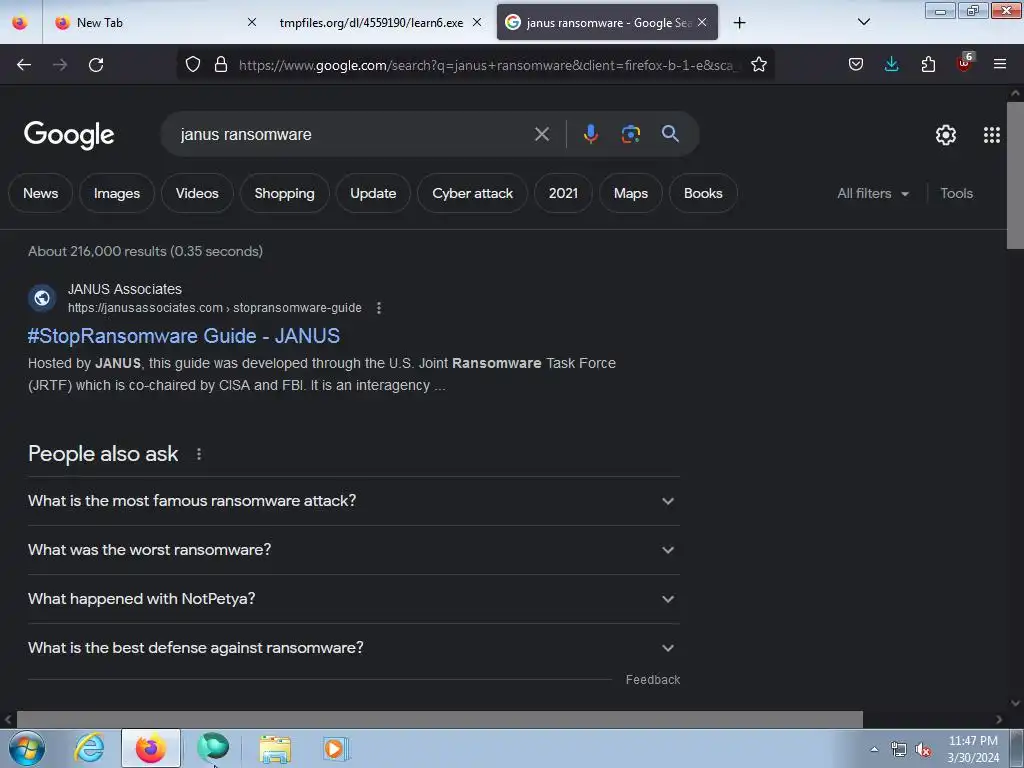Viewport: 1024px width, 768px height.
Task: Open the muted volume tray icon
Action: [x=923, y=750]
